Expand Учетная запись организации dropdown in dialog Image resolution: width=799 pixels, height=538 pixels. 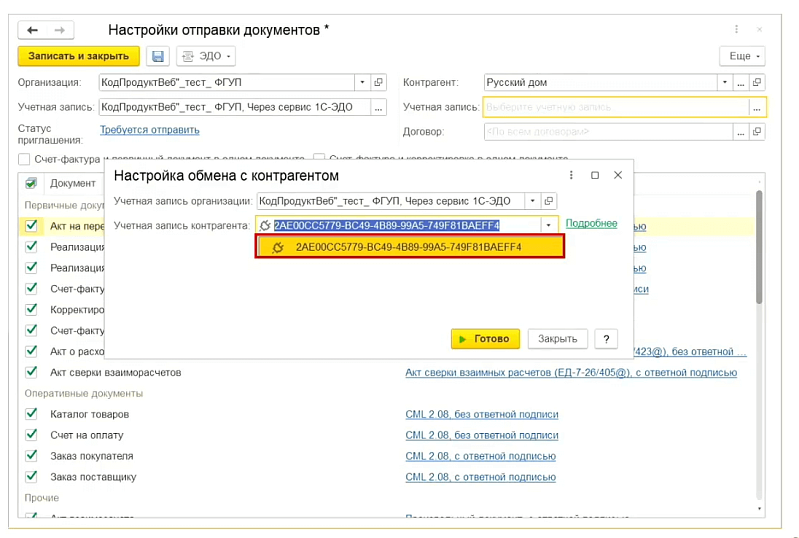point(532,201)
